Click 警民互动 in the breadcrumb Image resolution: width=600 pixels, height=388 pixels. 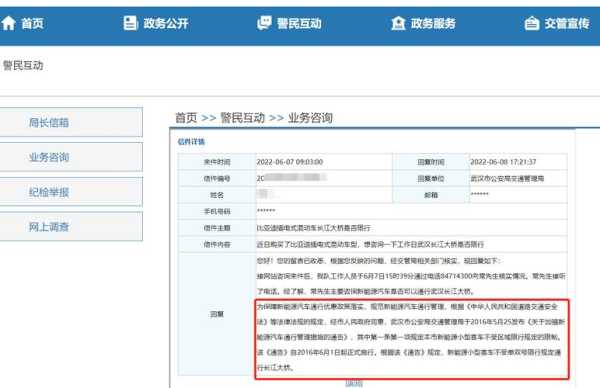(242, 117)
